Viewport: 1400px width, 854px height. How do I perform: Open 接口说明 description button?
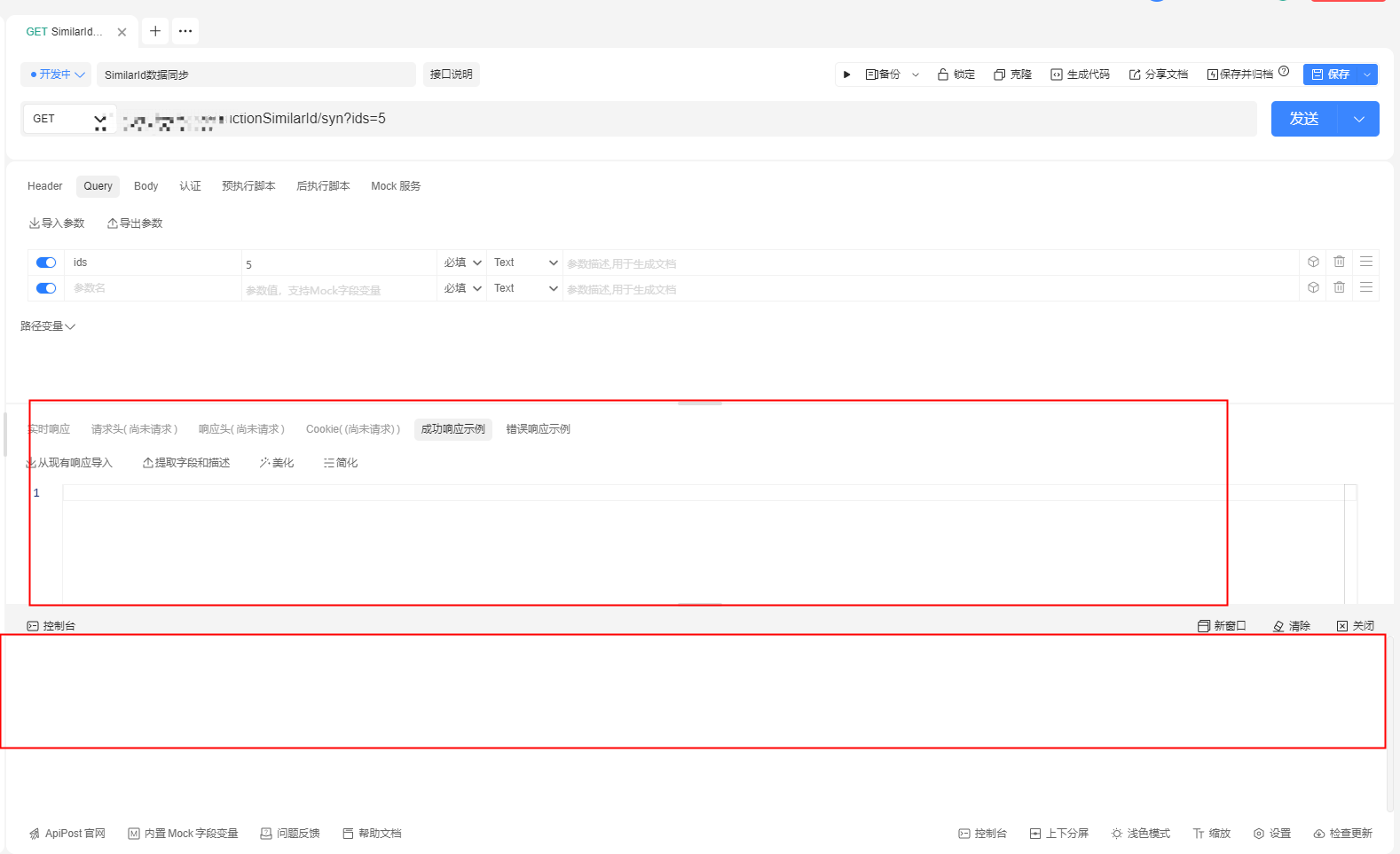coord(451,74)
